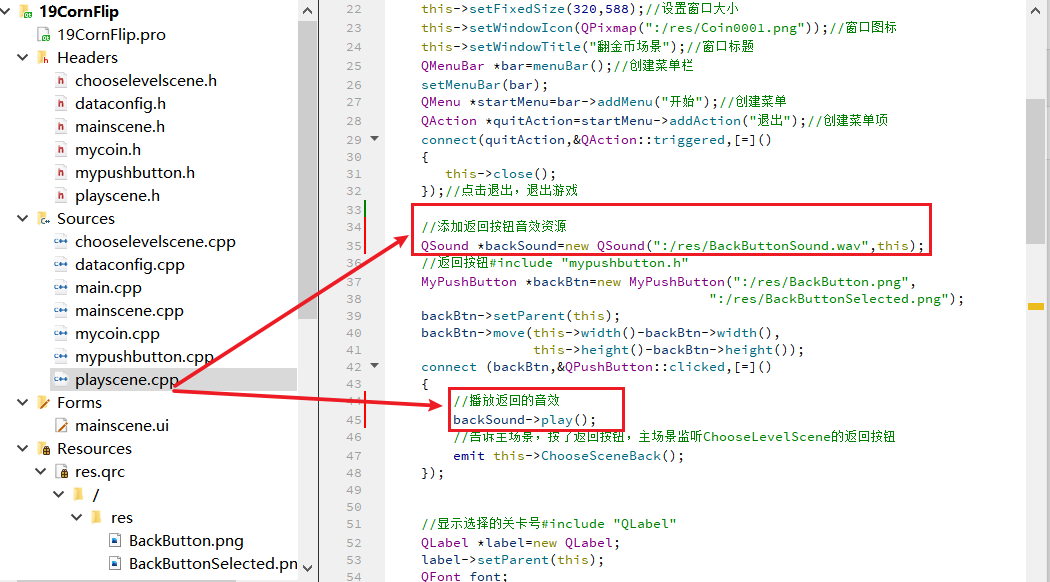Image resolution: width=1050 pixels, height=582 pixels.
Task: Collapse the Headers folder
Action: pyautogui.click(x=22, y=57)
